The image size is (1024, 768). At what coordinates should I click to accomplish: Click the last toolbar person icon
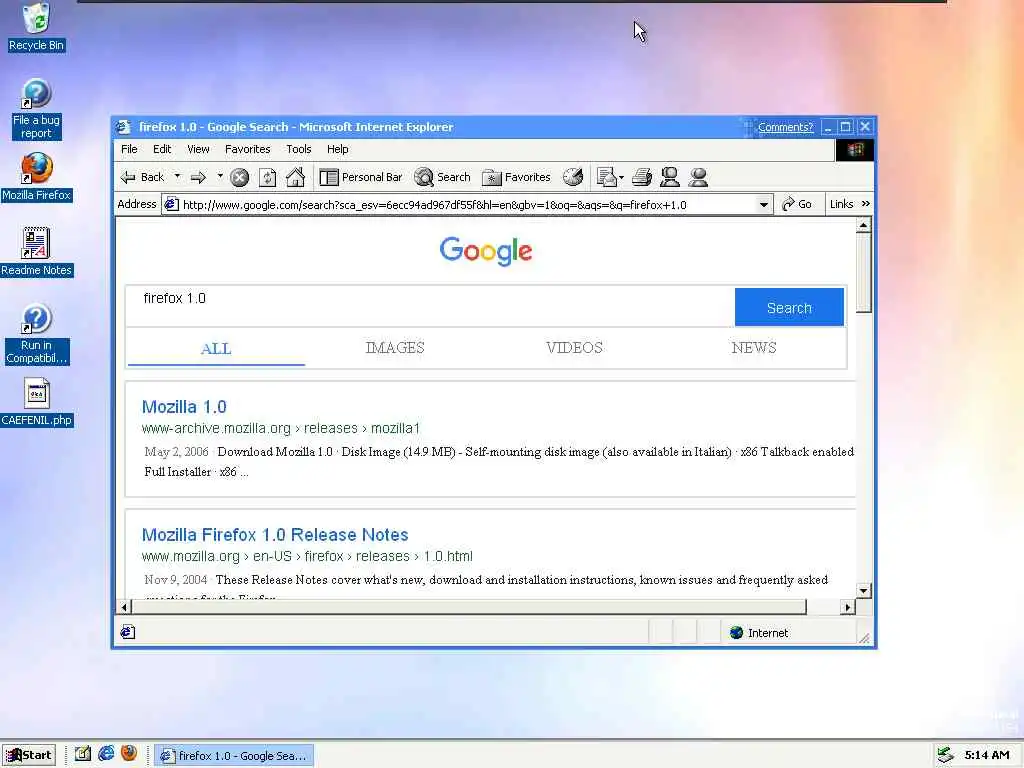(698, 177)
